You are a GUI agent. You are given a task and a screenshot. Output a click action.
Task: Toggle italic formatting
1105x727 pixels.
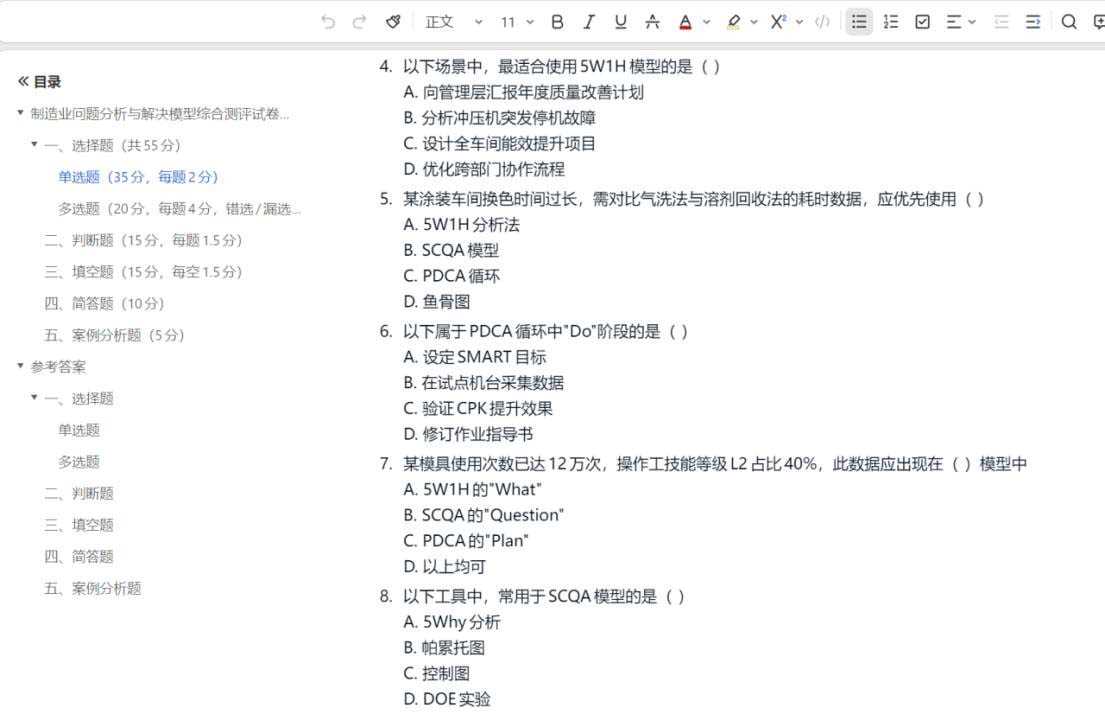588,22
